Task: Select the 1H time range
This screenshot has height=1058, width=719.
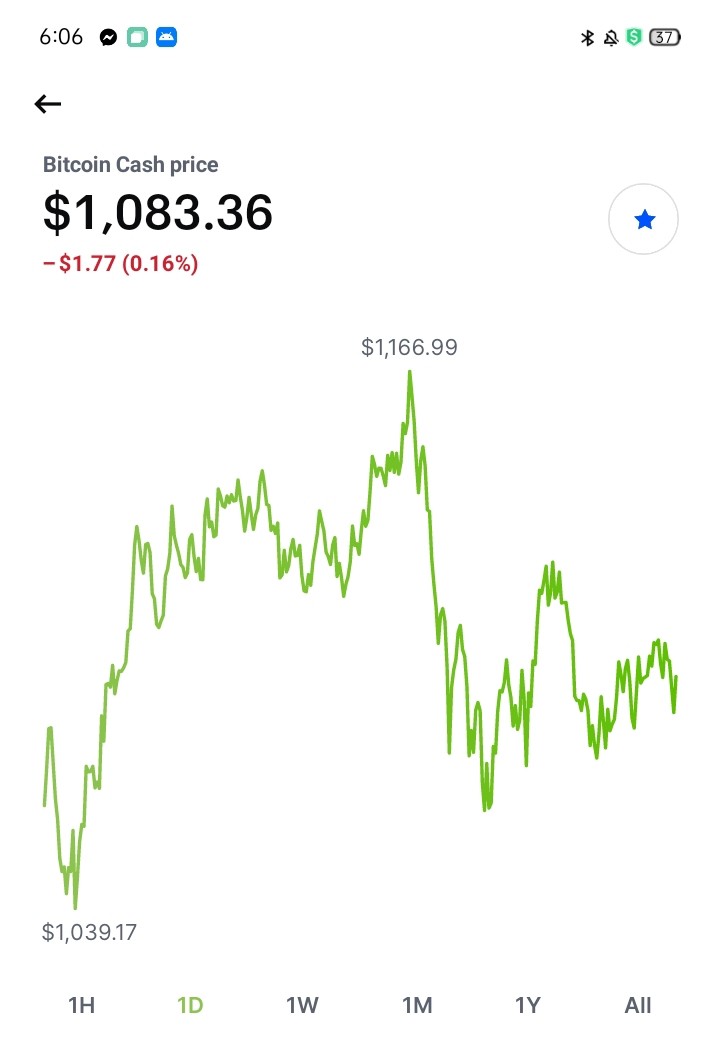Action: click(82, 1005)
